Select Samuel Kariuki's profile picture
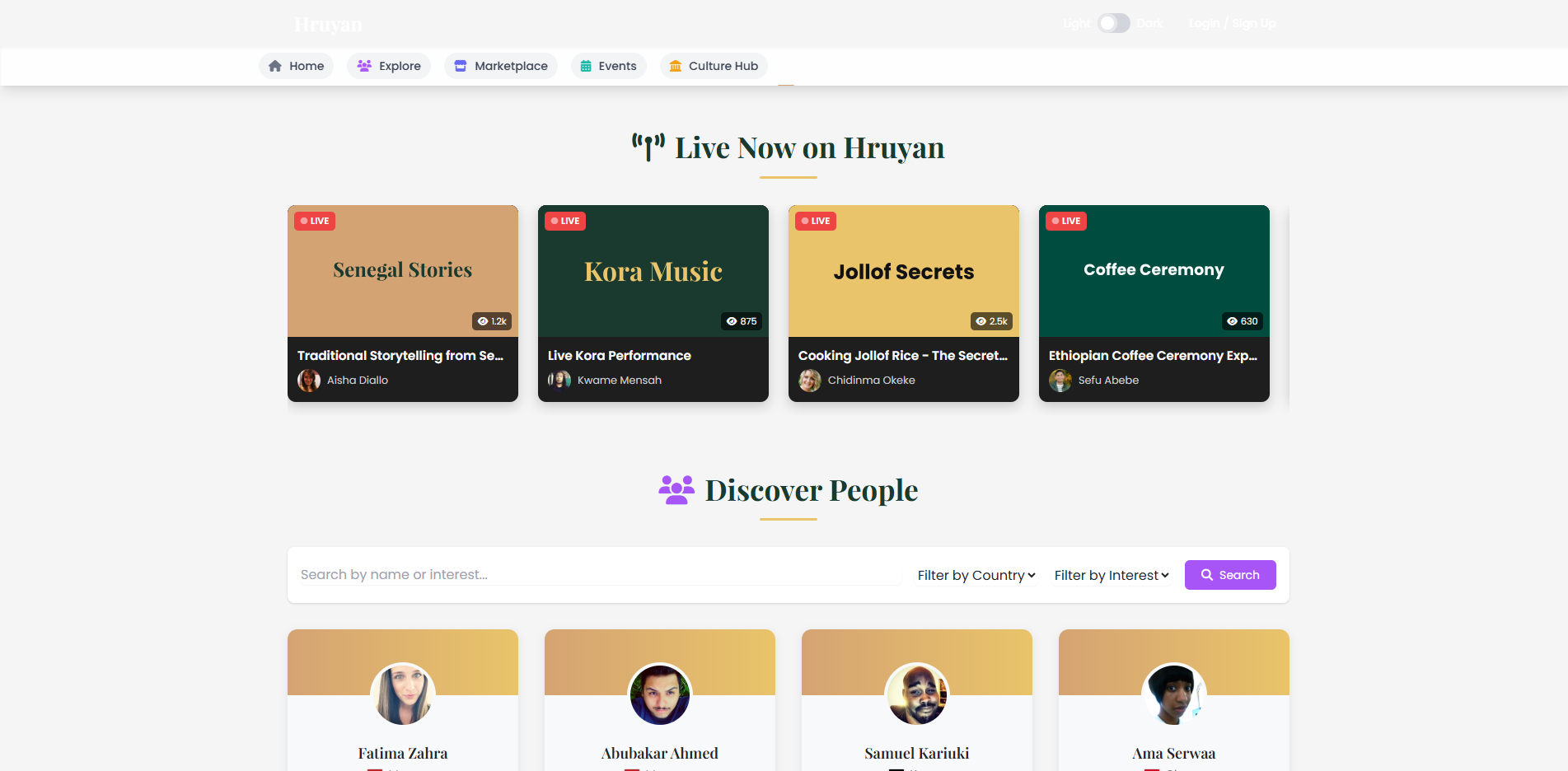The height and width of the screenshot is (771, 1568). tap(916, 694)
